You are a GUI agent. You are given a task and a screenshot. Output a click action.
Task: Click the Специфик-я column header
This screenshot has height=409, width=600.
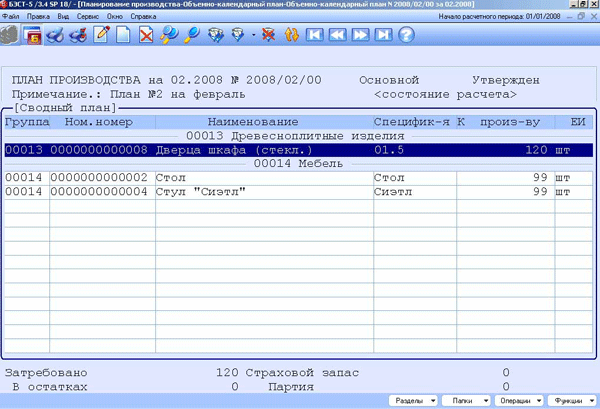pos(415,122)
